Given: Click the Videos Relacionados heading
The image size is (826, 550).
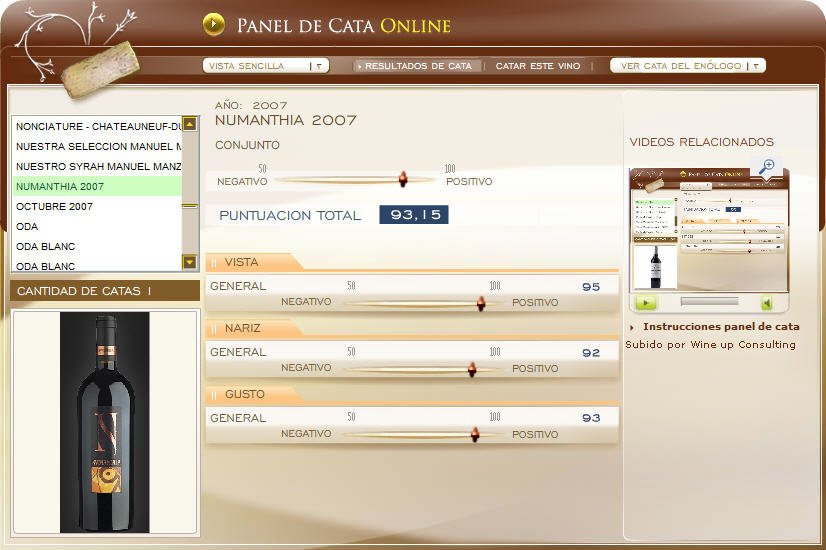Looking at the screenshot, I should [702, 142].
